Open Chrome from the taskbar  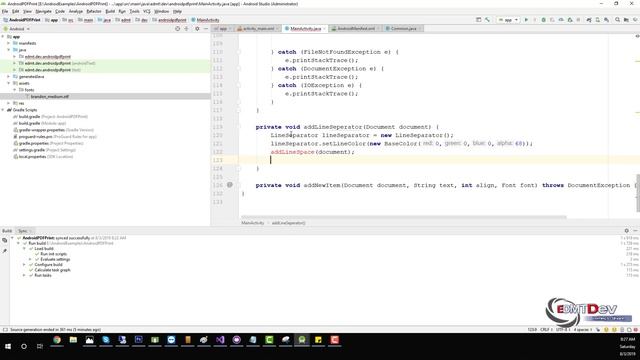(x=57, y=340)
